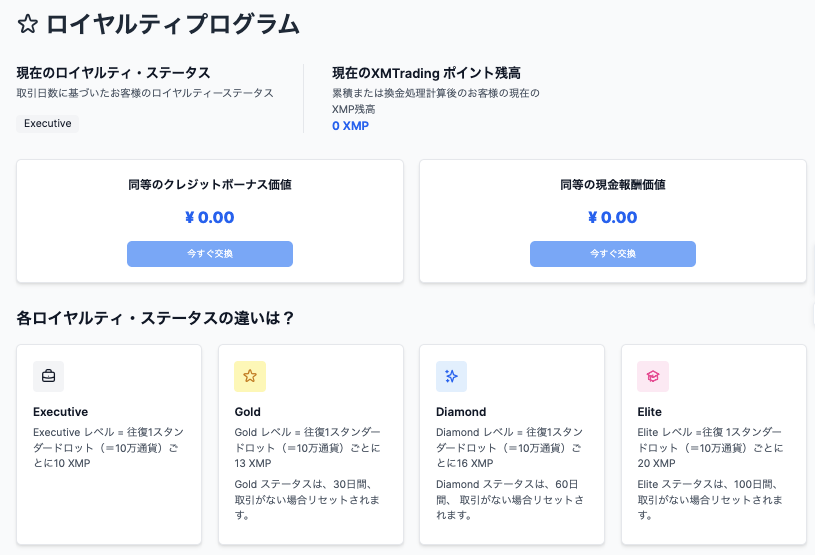Click the 現在のXMTrading ポイント残高 heading
The width and height of the screenshot is (815, 555).
pos(426,73)
